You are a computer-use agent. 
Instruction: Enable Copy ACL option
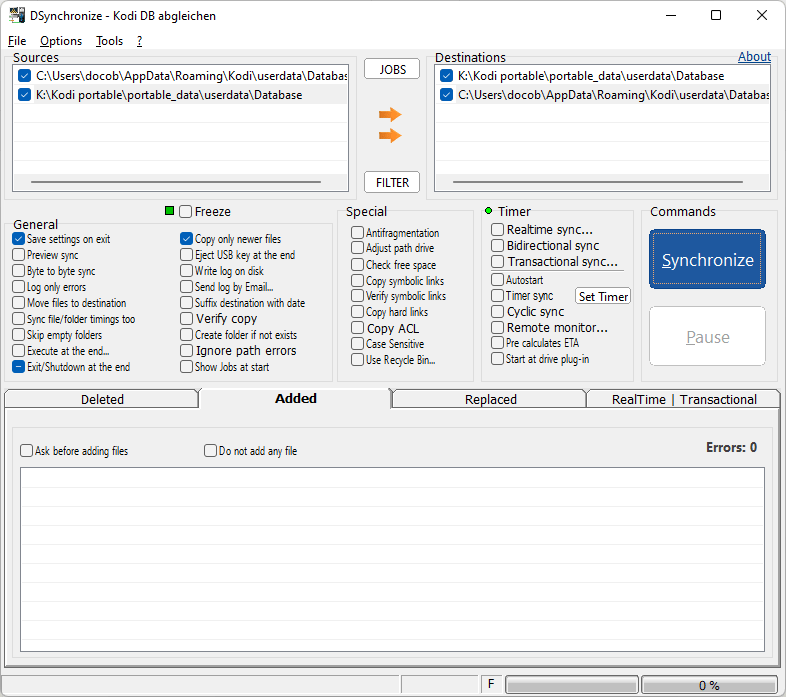357,328
